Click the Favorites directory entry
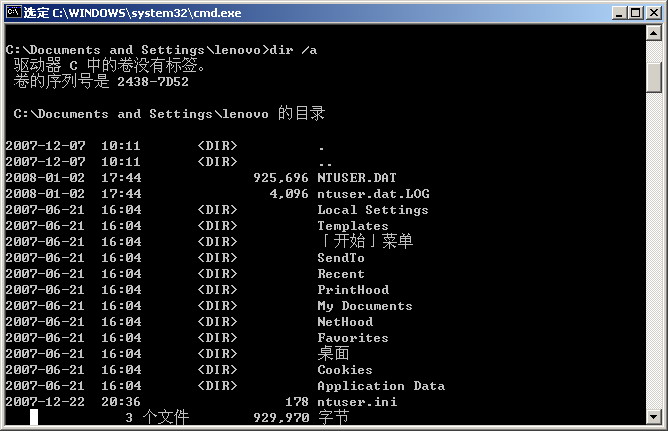 click(x=352, y=338)
